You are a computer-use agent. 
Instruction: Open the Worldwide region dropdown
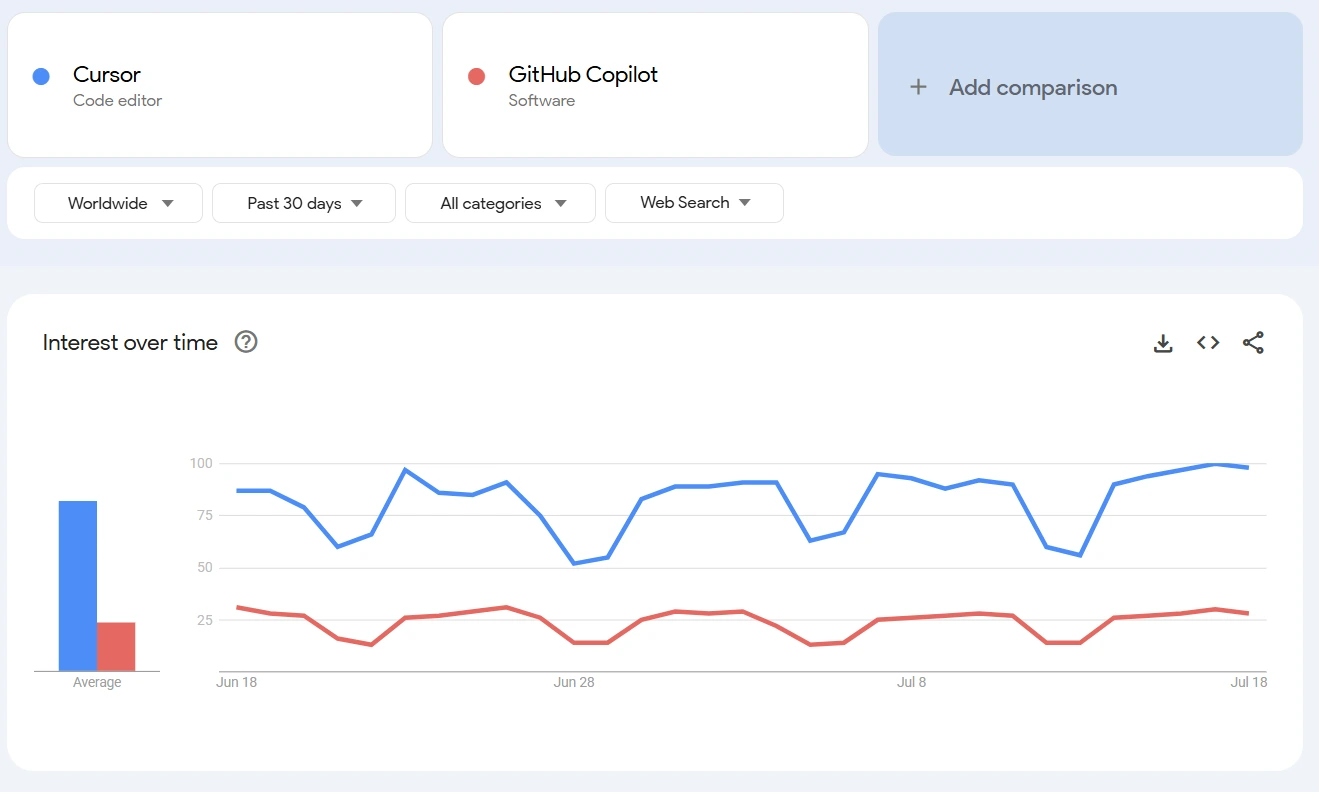click(x=119, y=203)
